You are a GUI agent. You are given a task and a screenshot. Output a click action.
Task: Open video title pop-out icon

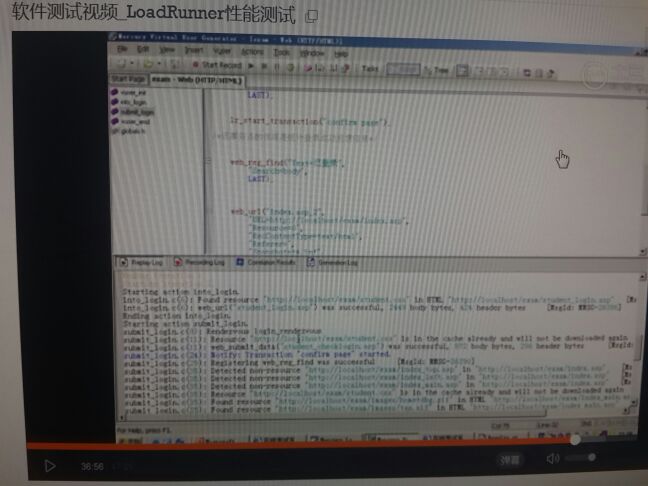coord(311,16)
